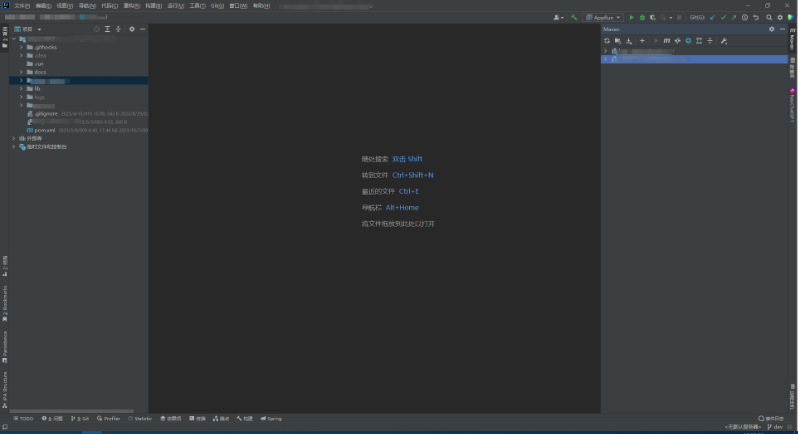The width and height of the screenshot is (798, 434).
Task: Click the dev branch in status bar
Action: (x=775, y=427)
